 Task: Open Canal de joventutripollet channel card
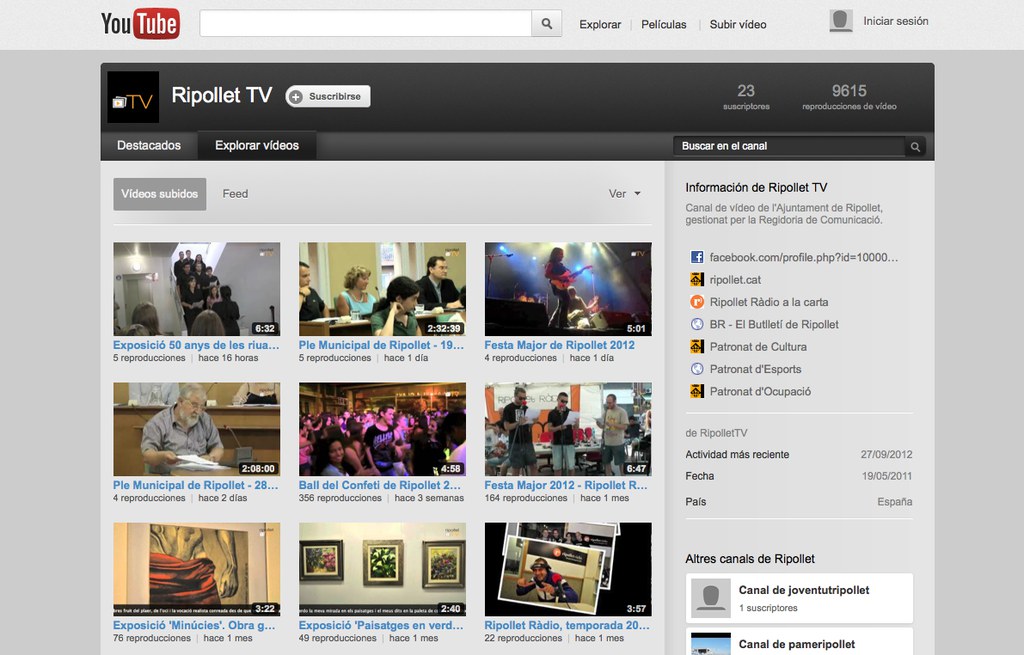800,598
